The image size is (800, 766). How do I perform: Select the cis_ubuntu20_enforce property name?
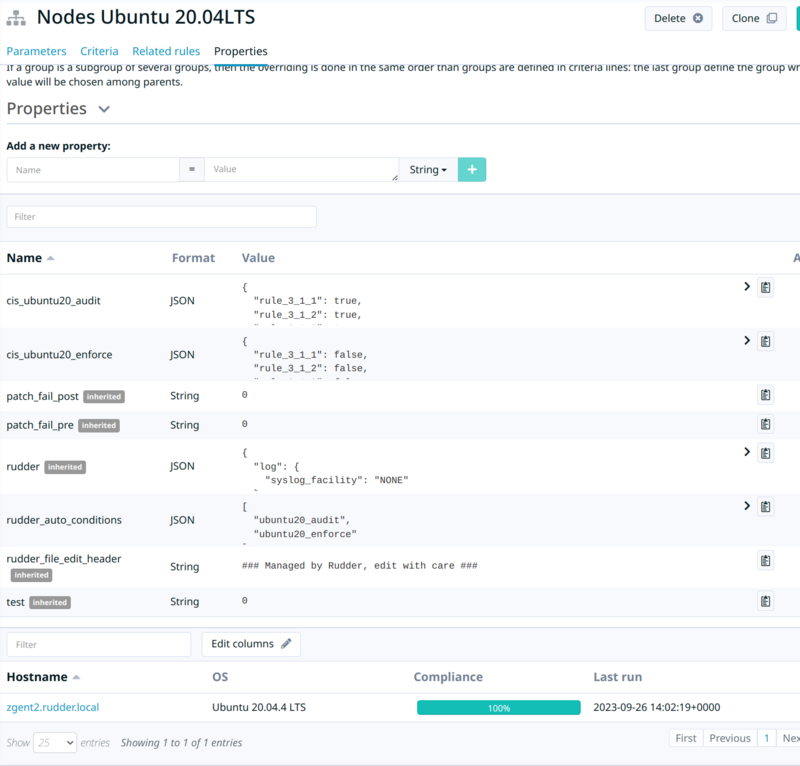(x=59, y=355)
